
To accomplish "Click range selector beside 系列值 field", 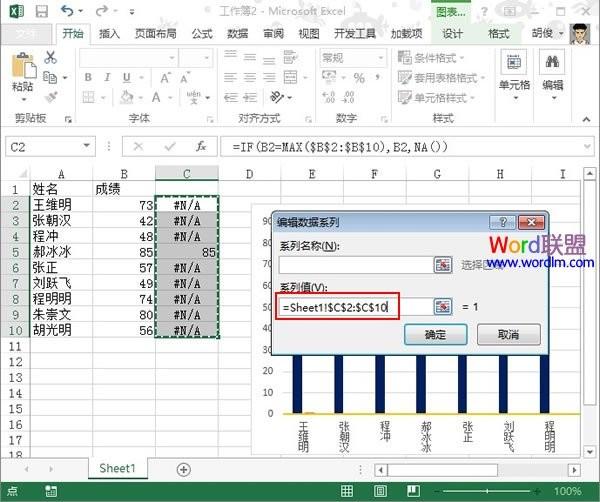I will [443, 306].
